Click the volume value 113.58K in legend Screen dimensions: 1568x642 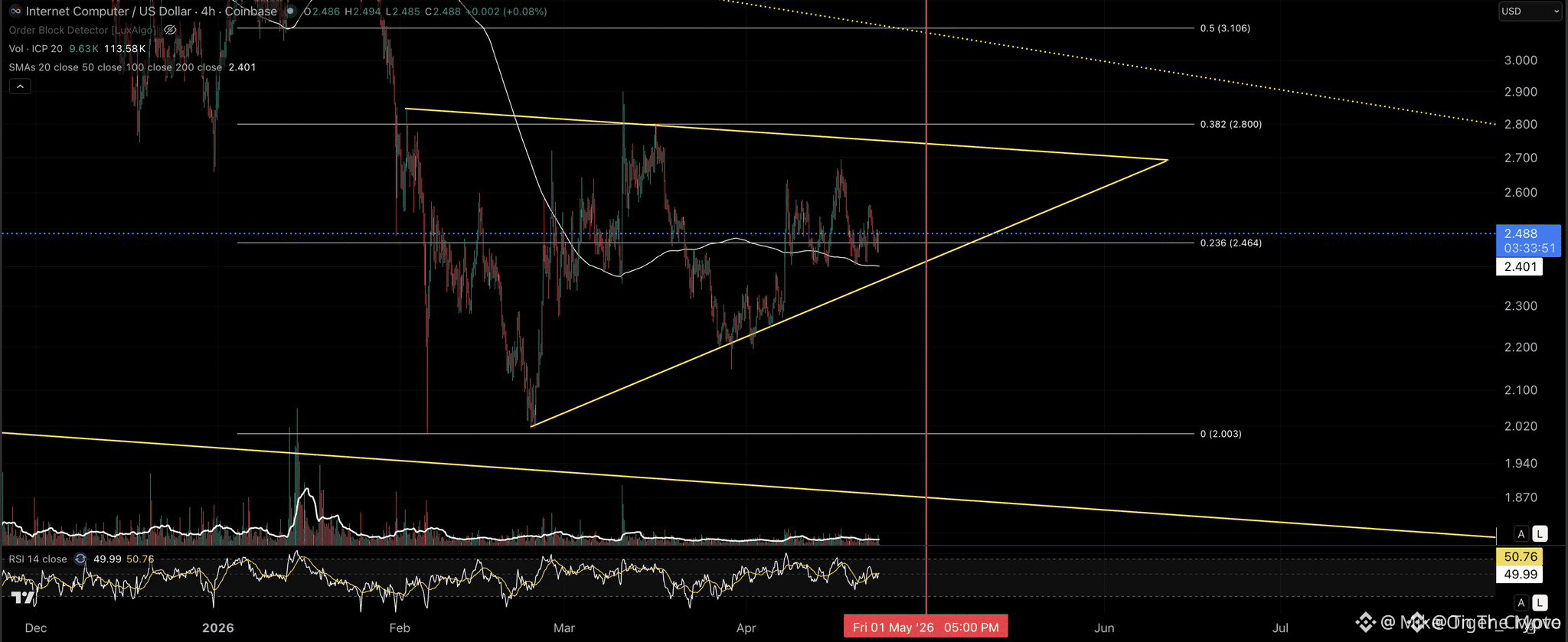(125, 48)
